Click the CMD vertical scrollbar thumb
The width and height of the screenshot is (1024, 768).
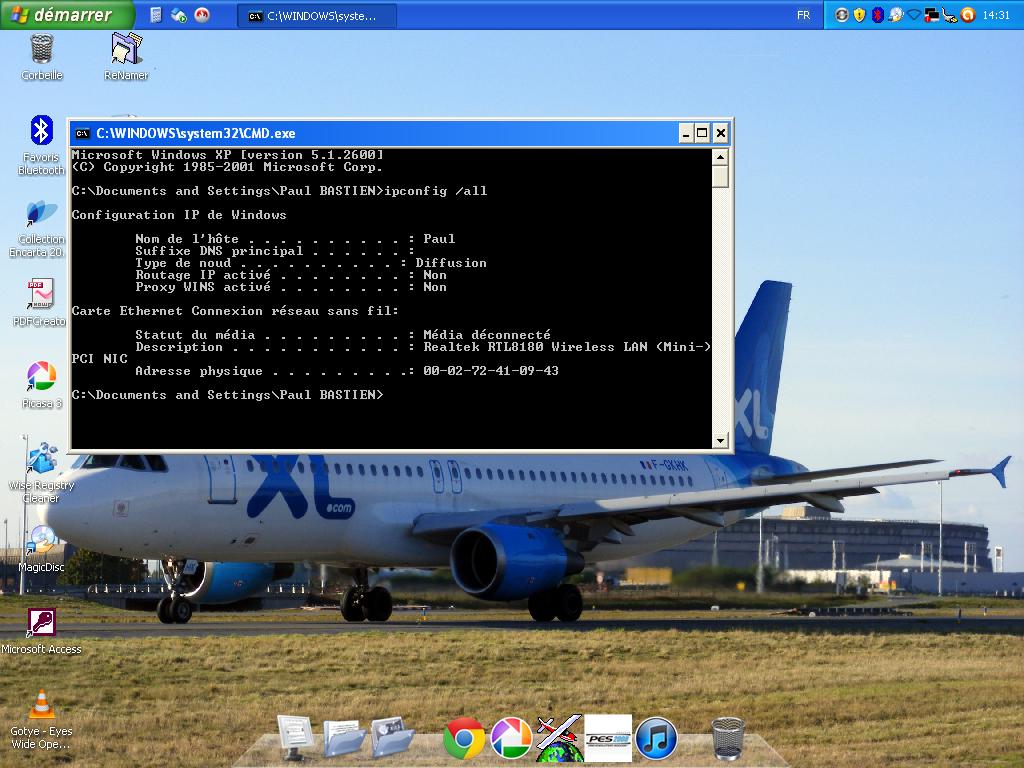click(720, 176)
